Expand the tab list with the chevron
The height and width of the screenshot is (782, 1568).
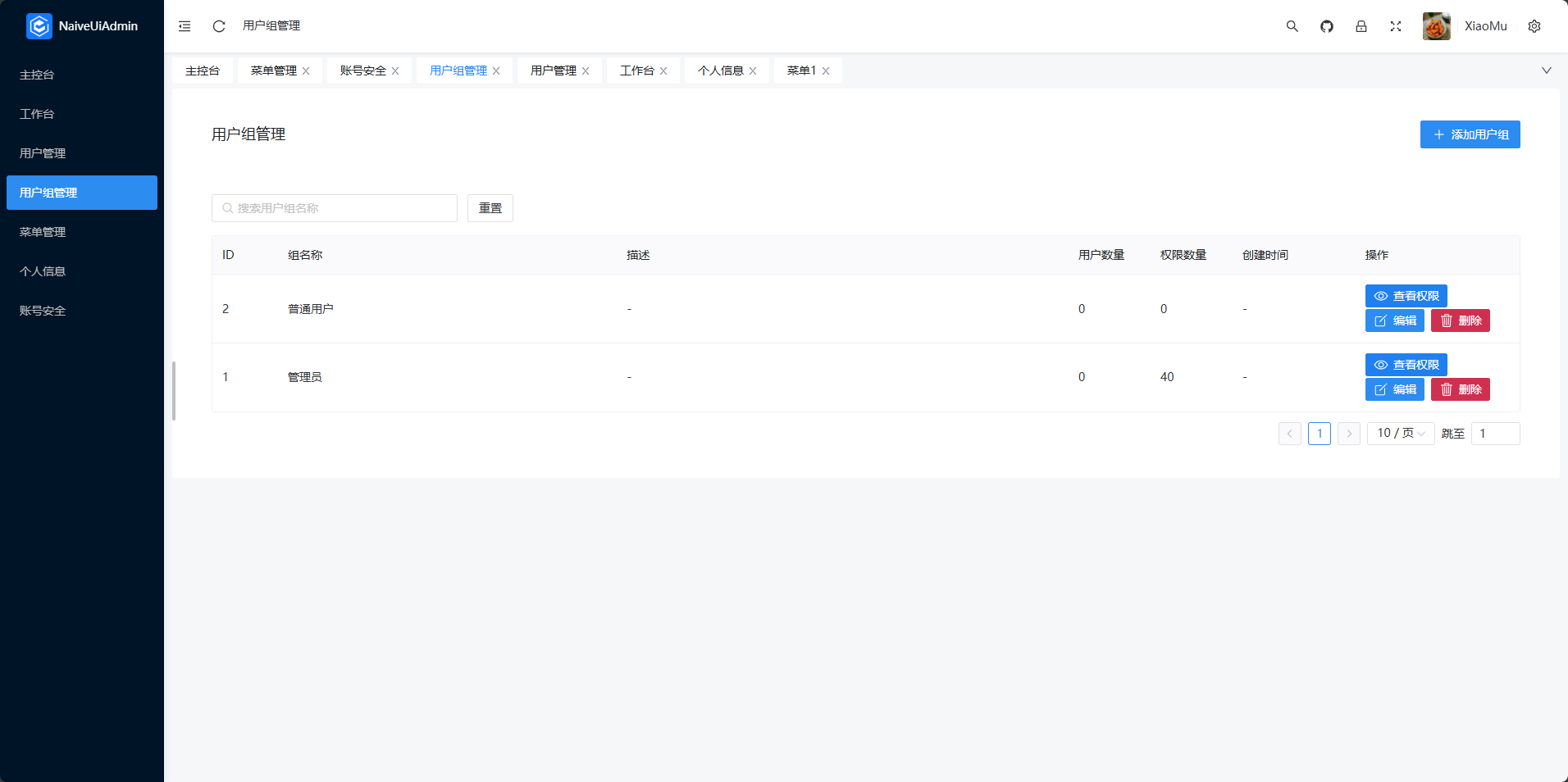pyautogui.click(x=1547, y=70)
